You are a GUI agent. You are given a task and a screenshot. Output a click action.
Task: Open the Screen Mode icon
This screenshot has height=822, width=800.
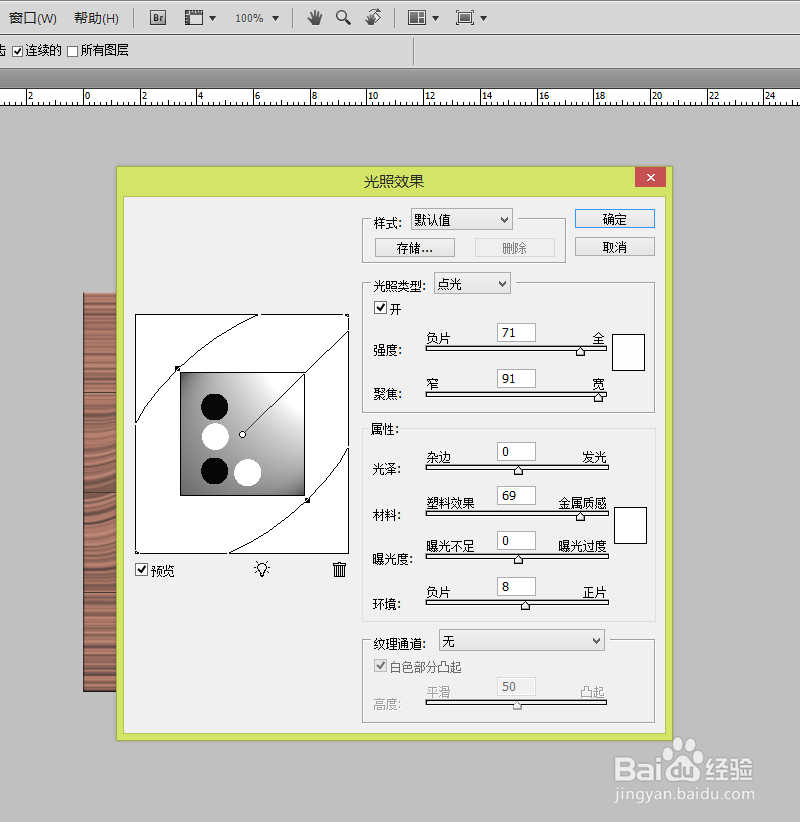464,18
